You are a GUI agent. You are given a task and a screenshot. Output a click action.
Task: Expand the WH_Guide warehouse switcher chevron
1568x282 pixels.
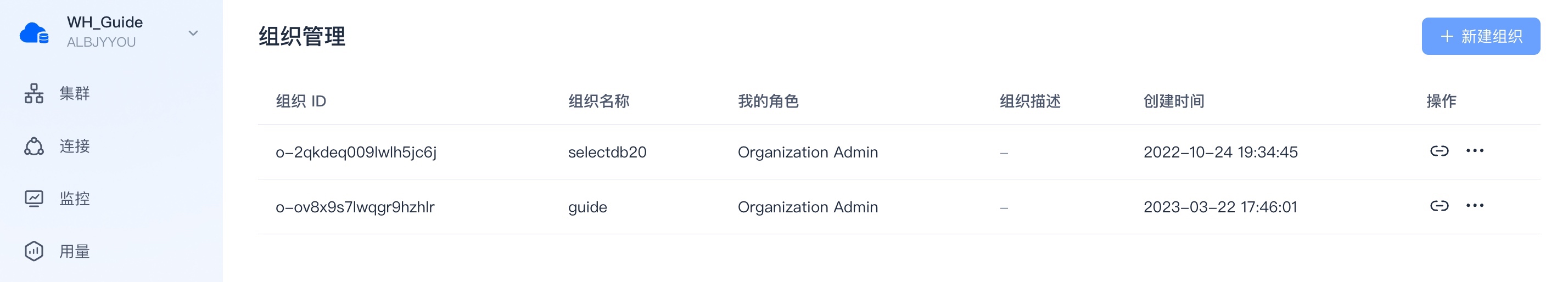pyautogui.click(x=193, y=33)
